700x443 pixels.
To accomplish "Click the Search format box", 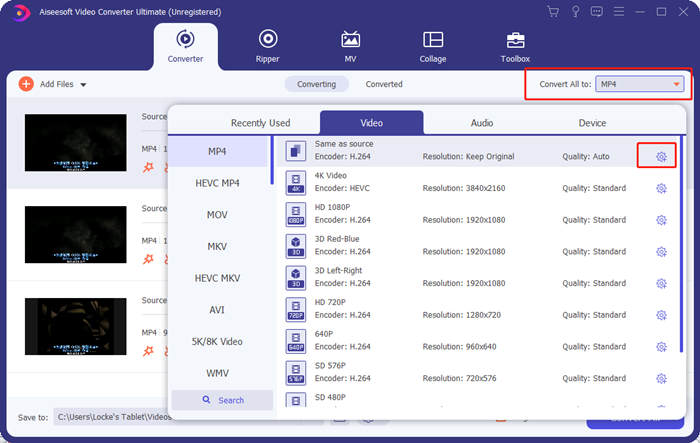I will pos(222,400).
